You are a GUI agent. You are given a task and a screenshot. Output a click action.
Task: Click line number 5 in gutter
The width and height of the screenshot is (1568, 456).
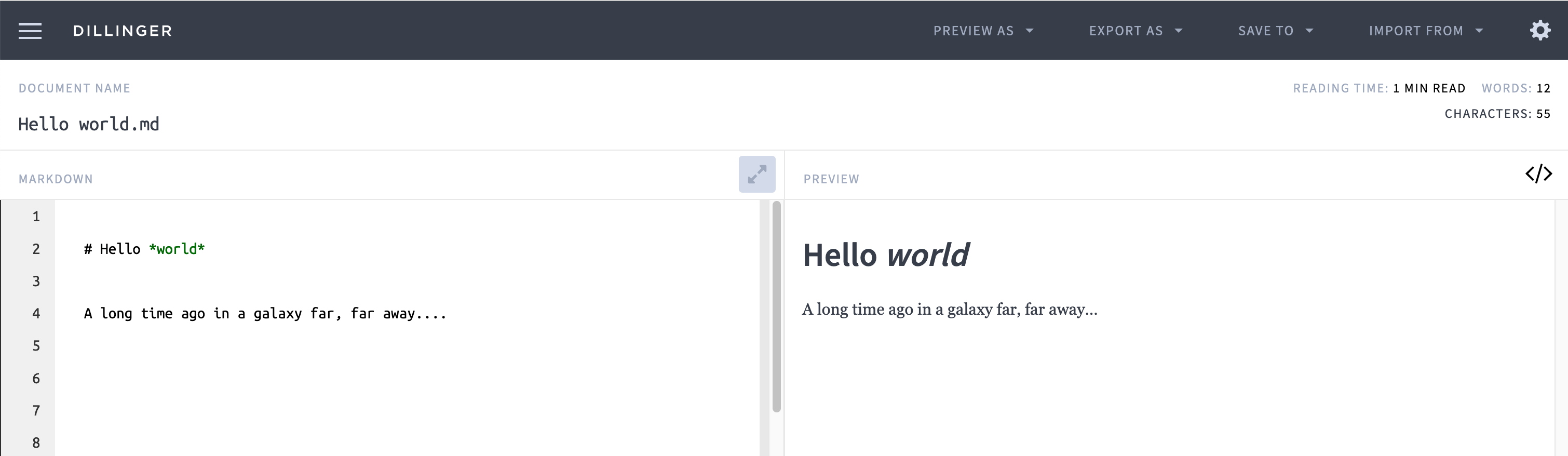pyautogui.click(x=36, y=346)
